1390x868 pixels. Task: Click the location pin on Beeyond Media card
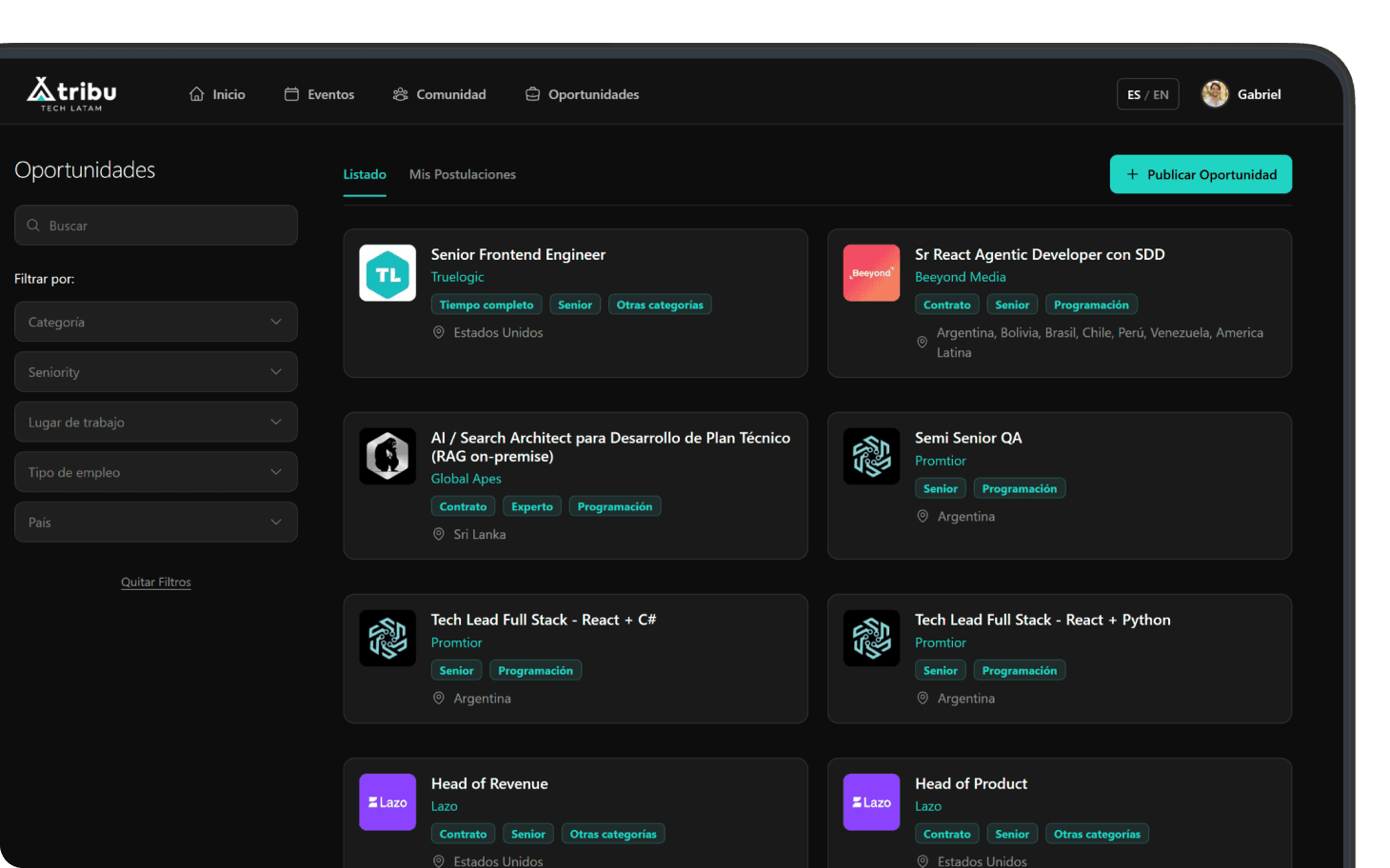(x=923, y=343)
